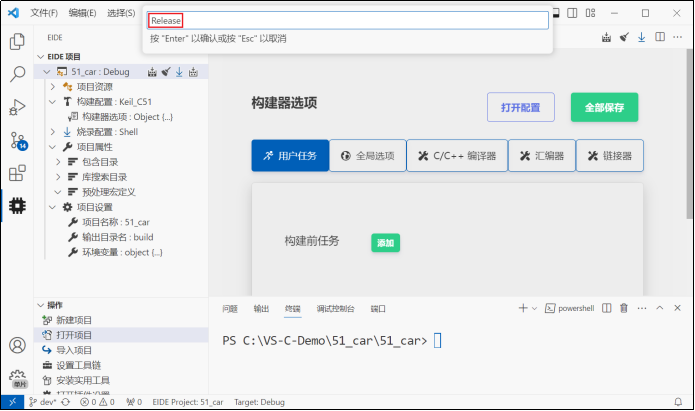The height and width of the screenshot is (411, 695).
Task: Select the 用户任务 tab
Action: 290,156
